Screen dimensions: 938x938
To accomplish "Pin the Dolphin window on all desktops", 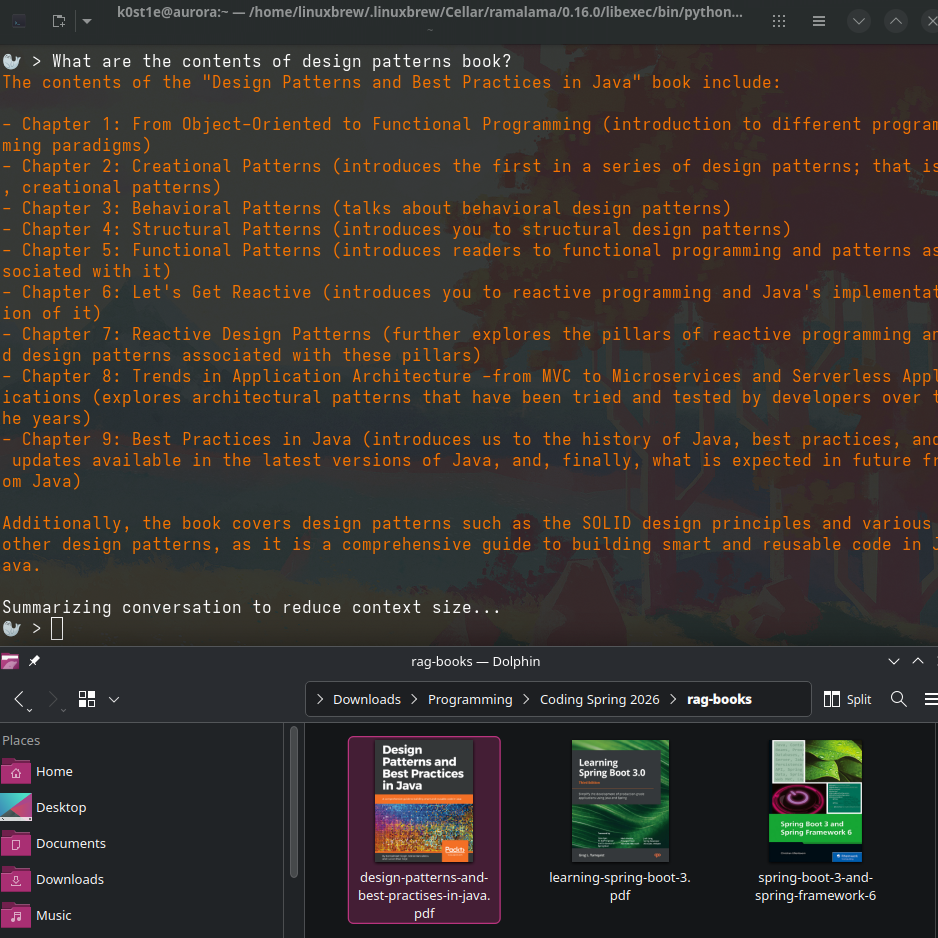I will pos(34,661).
